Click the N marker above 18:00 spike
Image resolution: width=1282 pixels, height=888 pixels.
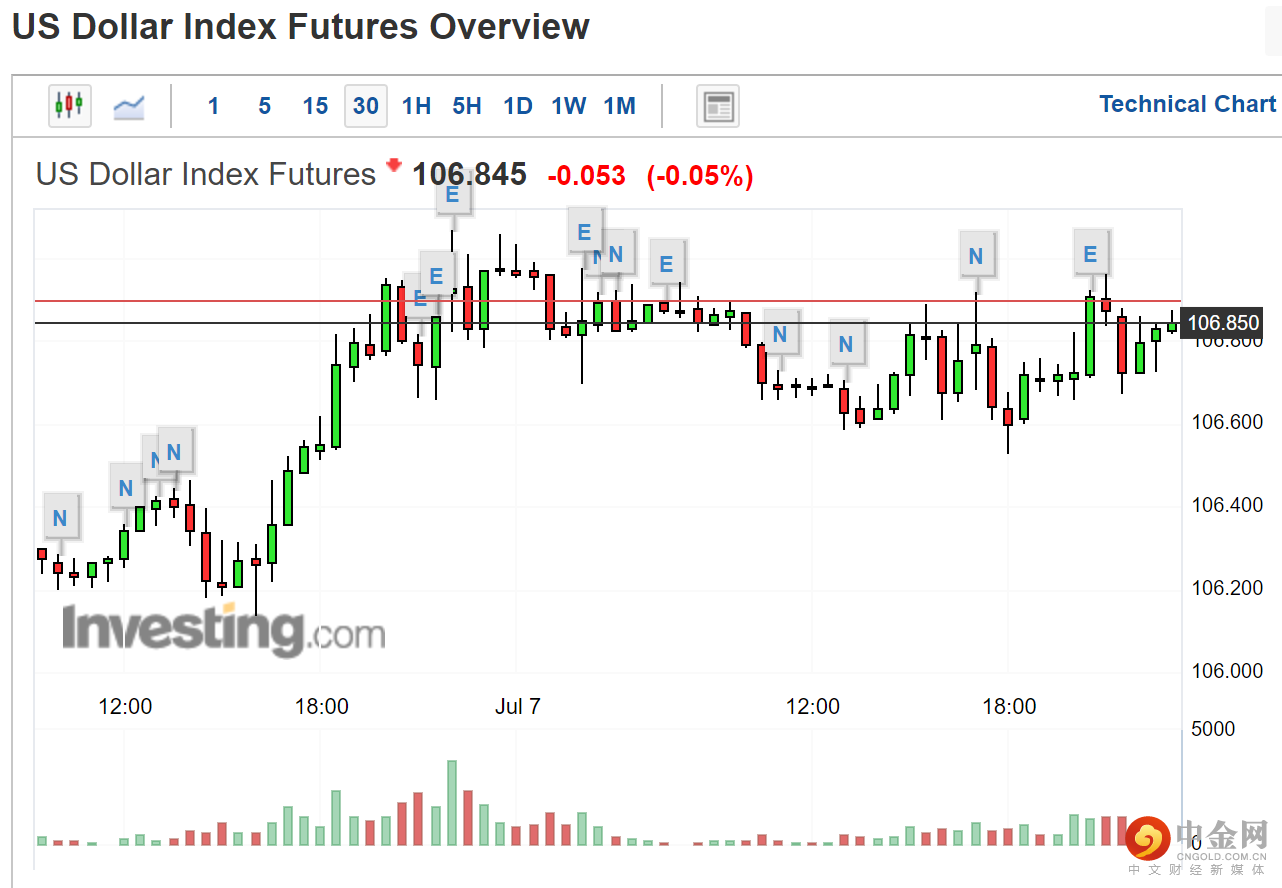(x=976, y=256)
